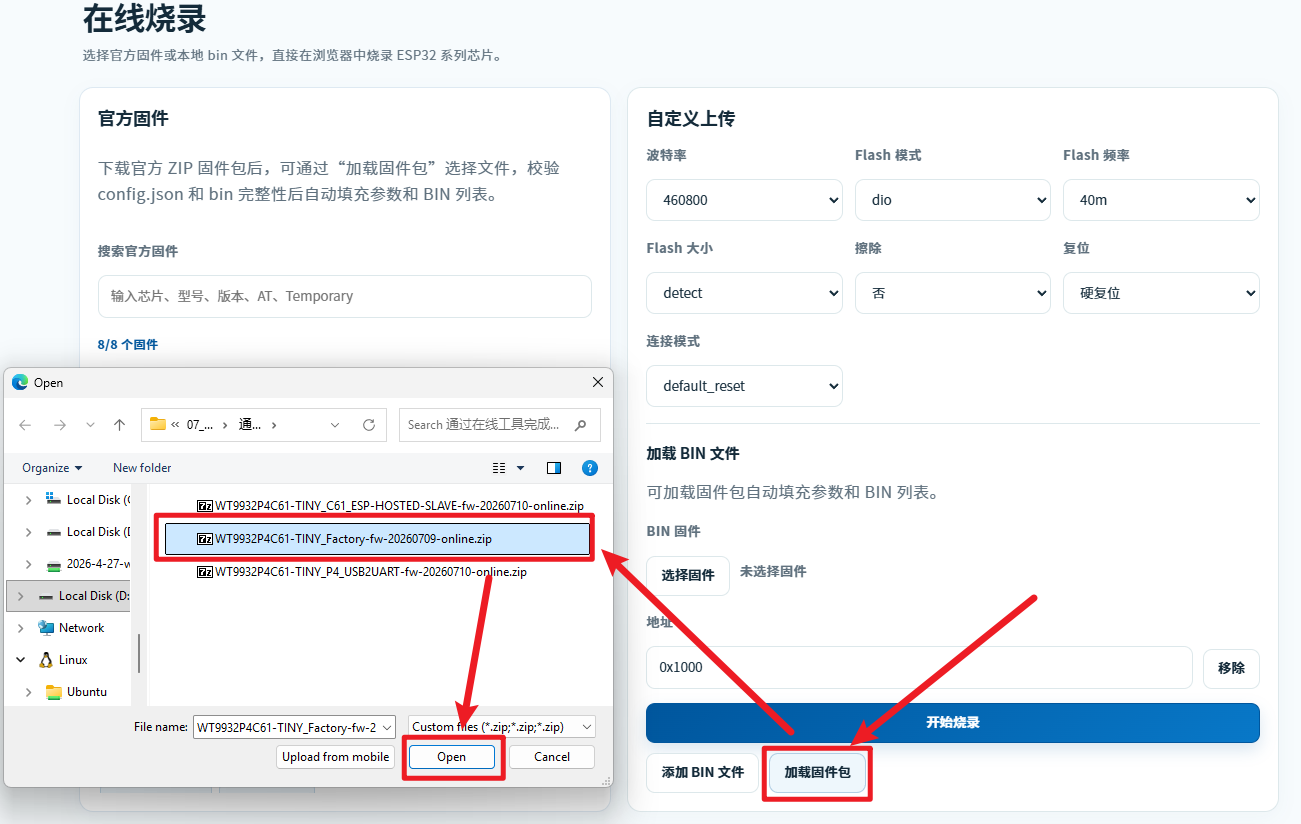Change view layout icon
The image size is (1301, 824).
click(499, 468)
